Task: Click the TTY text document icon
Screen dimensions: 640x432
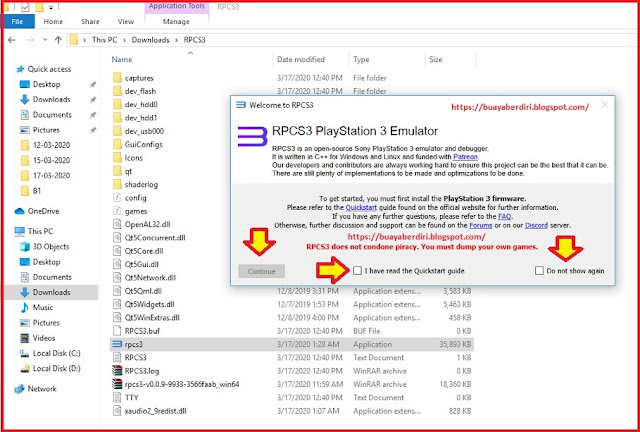Action: [x=117, y=397]
